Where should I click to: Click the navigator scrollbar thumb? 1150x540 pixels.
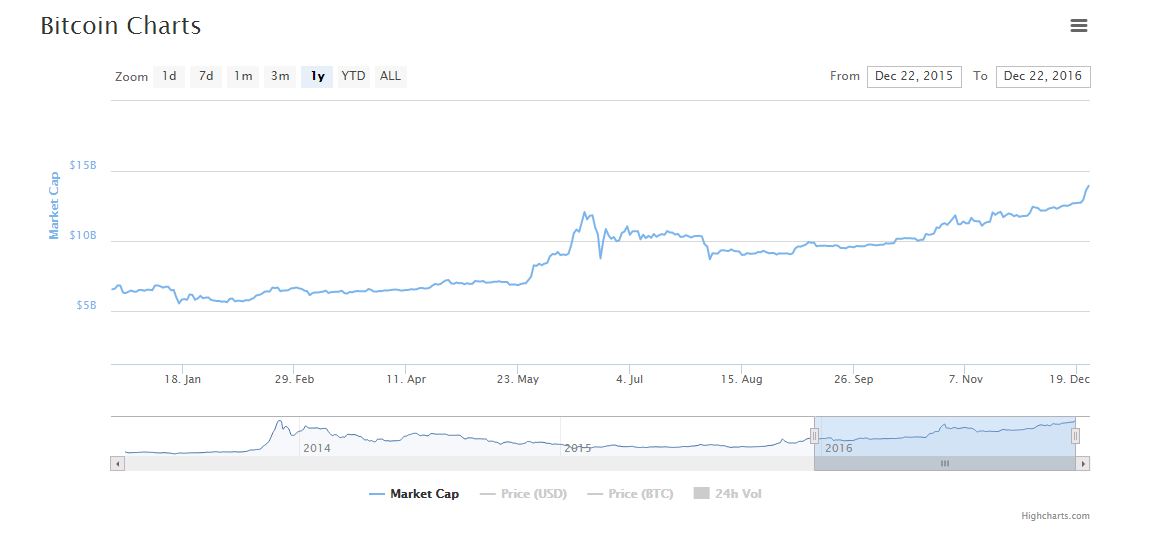coord(945,464)
